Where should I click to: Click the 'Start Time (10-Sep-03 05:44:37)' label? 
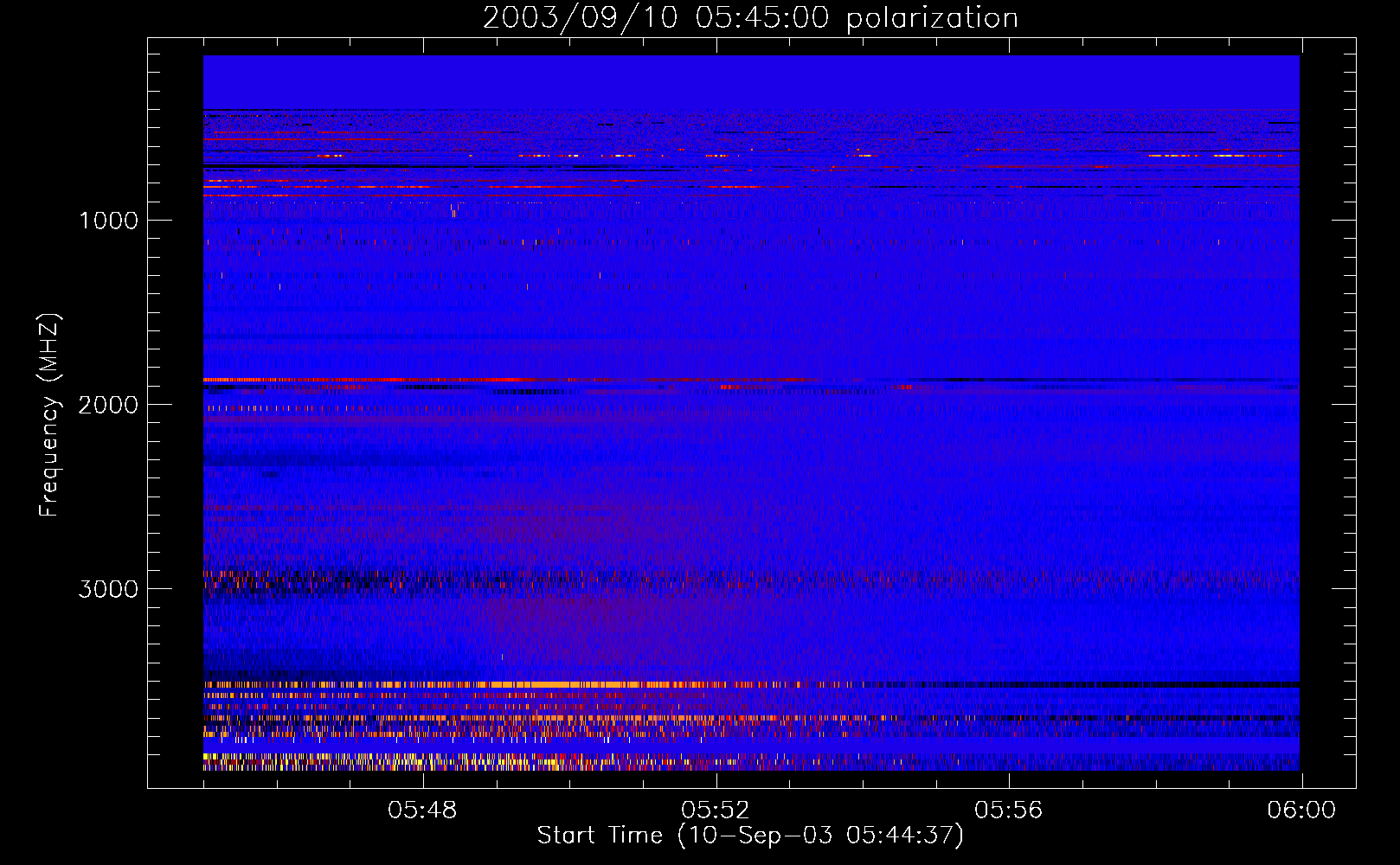(750, 835)
